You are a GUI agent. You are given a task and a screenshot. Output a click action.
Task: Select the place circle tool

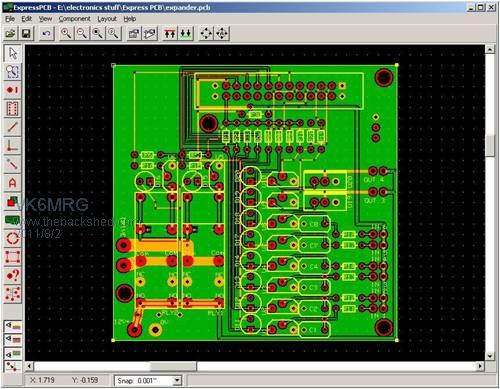13,238
